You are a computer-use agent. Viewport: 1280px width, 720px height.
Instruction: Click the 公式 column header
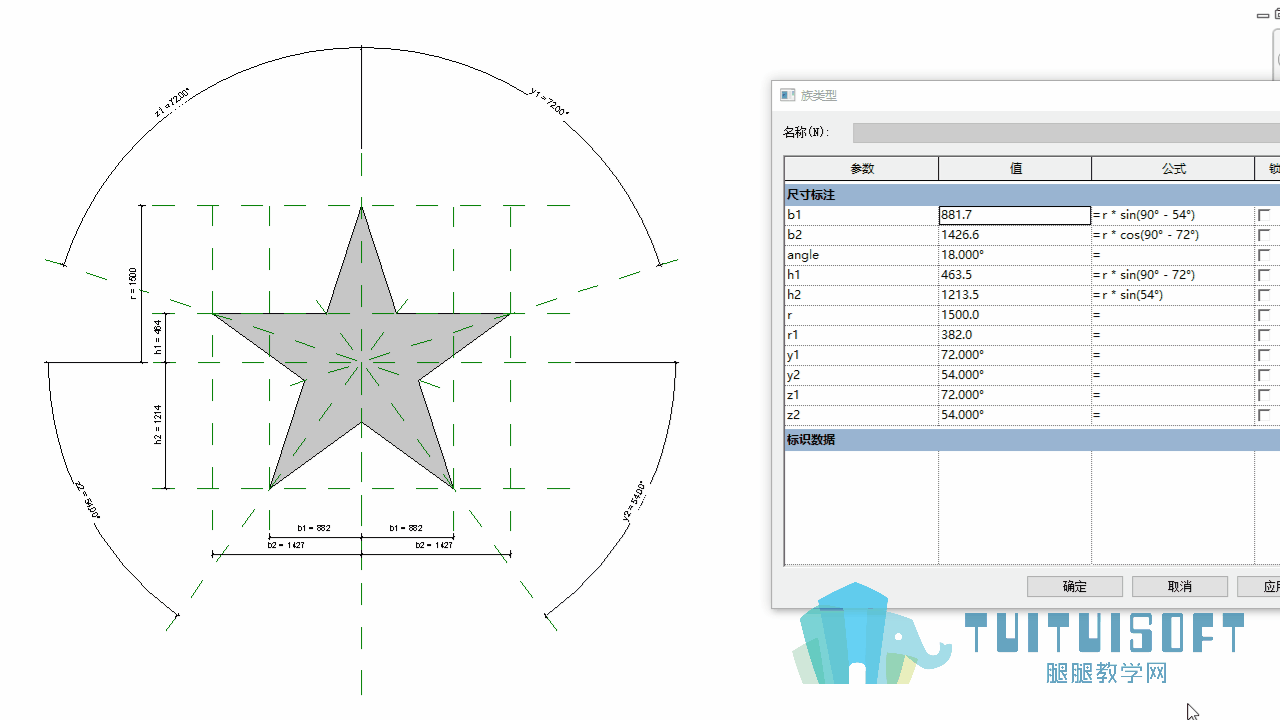1173,169
